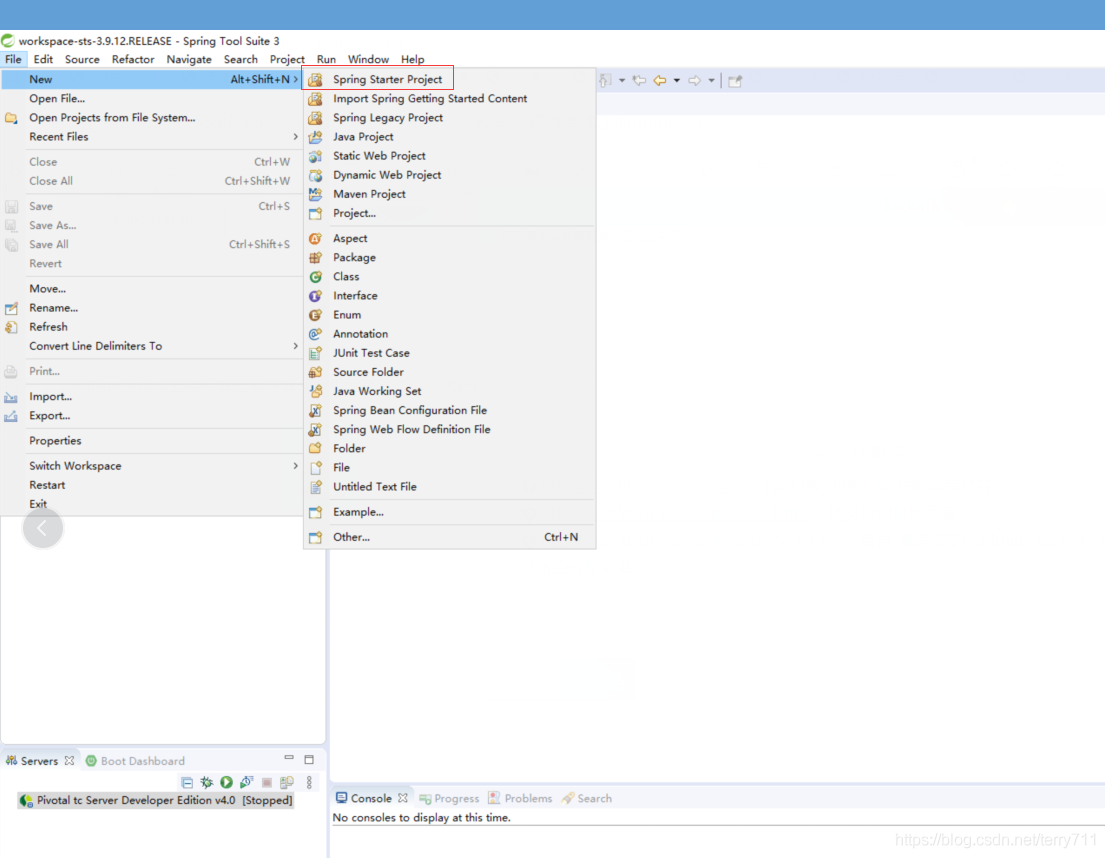1105x858 pixels.
Task: Open the Navigate menu
Action: coord(189,59)
